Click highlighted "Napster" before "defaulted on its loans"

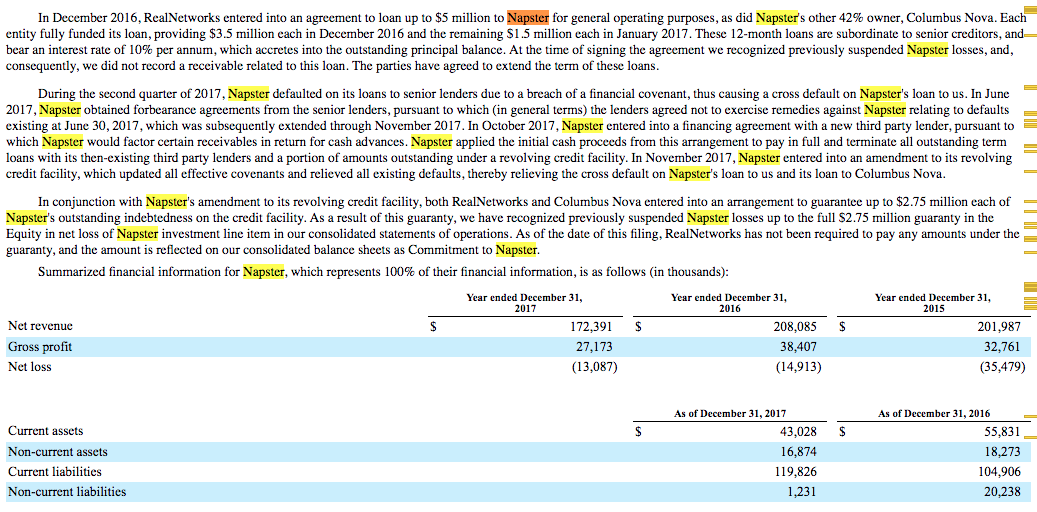pos(249,94)
